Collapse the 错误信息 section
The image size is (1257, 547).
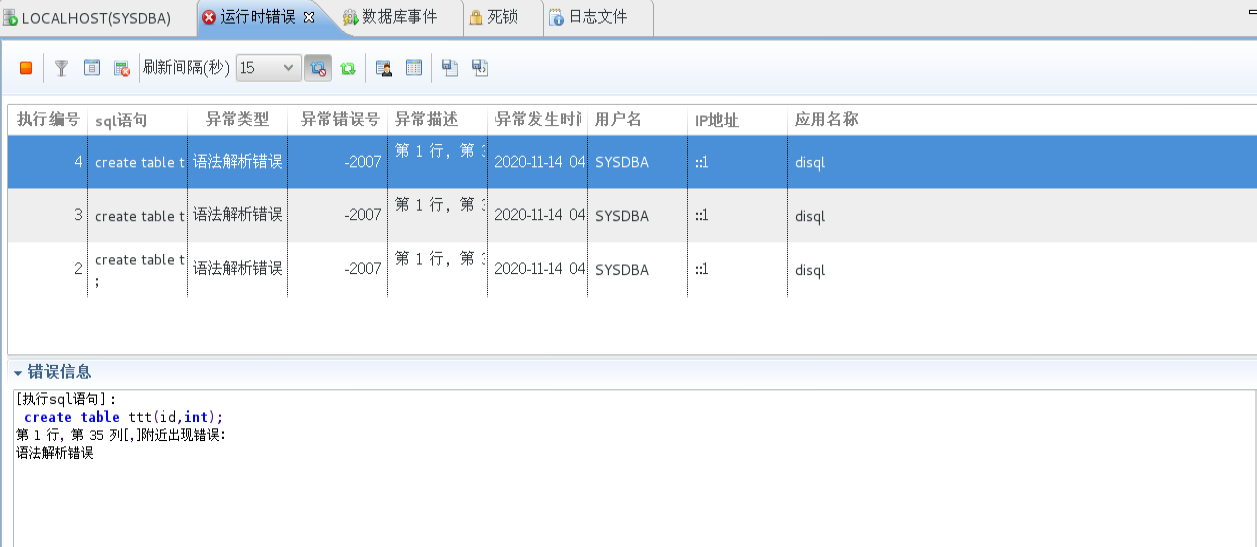(x=18, y=372)
